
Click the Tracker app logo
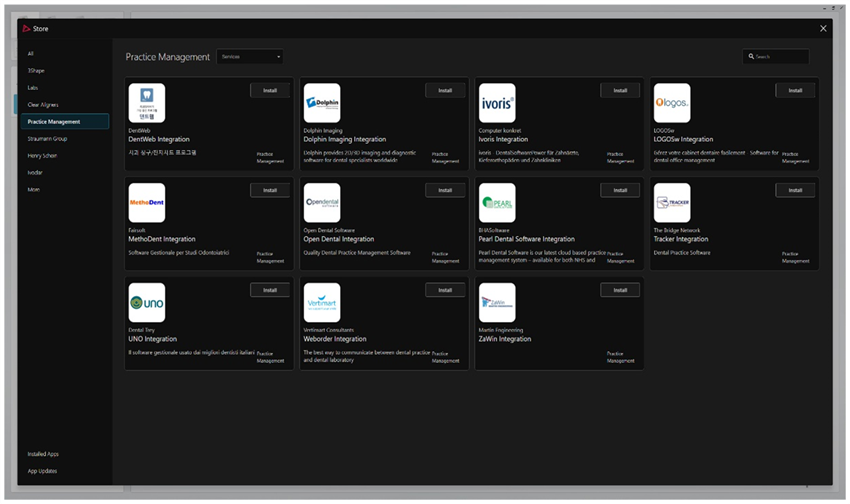[672, 202]
